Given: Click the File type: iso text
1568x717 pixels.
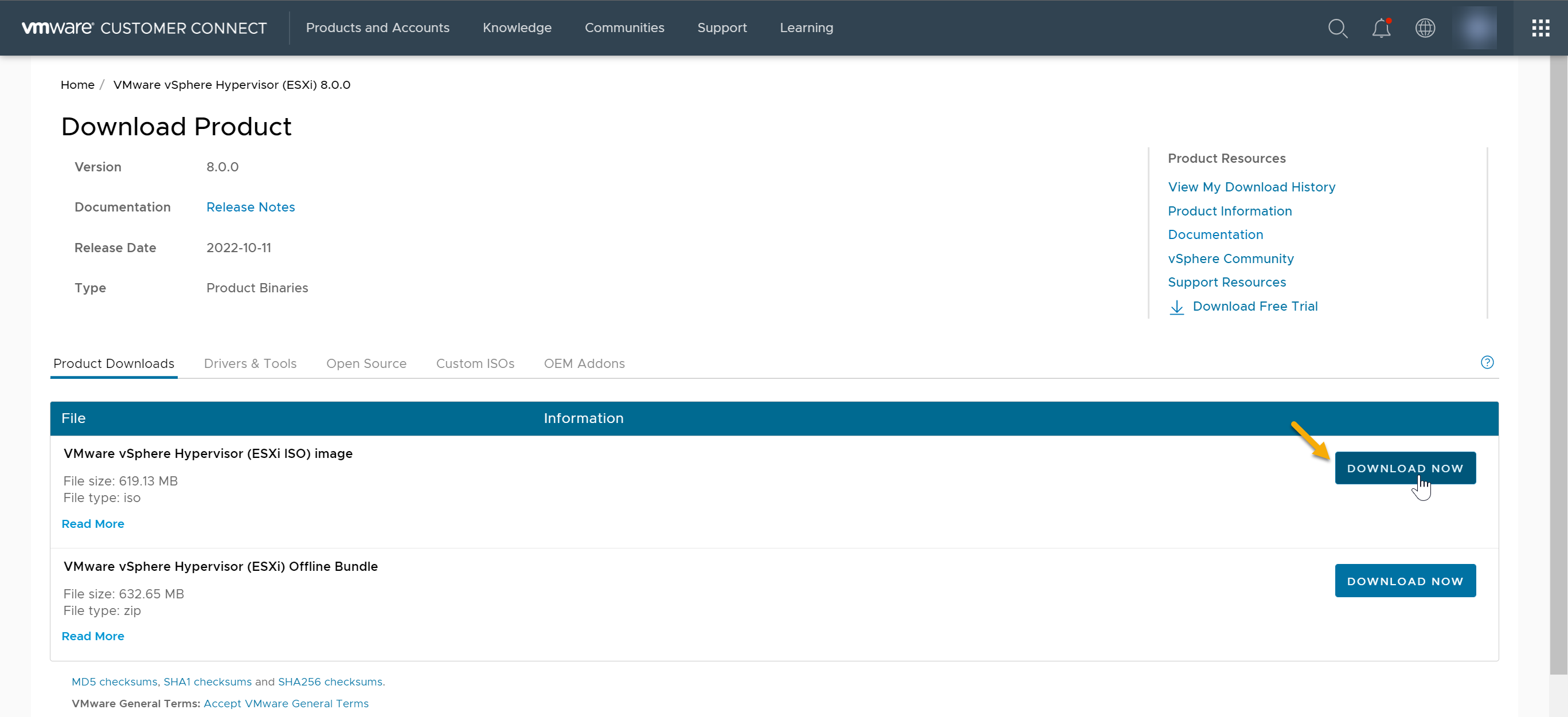Looking at the screenshot, I should [x=101, y=499].
